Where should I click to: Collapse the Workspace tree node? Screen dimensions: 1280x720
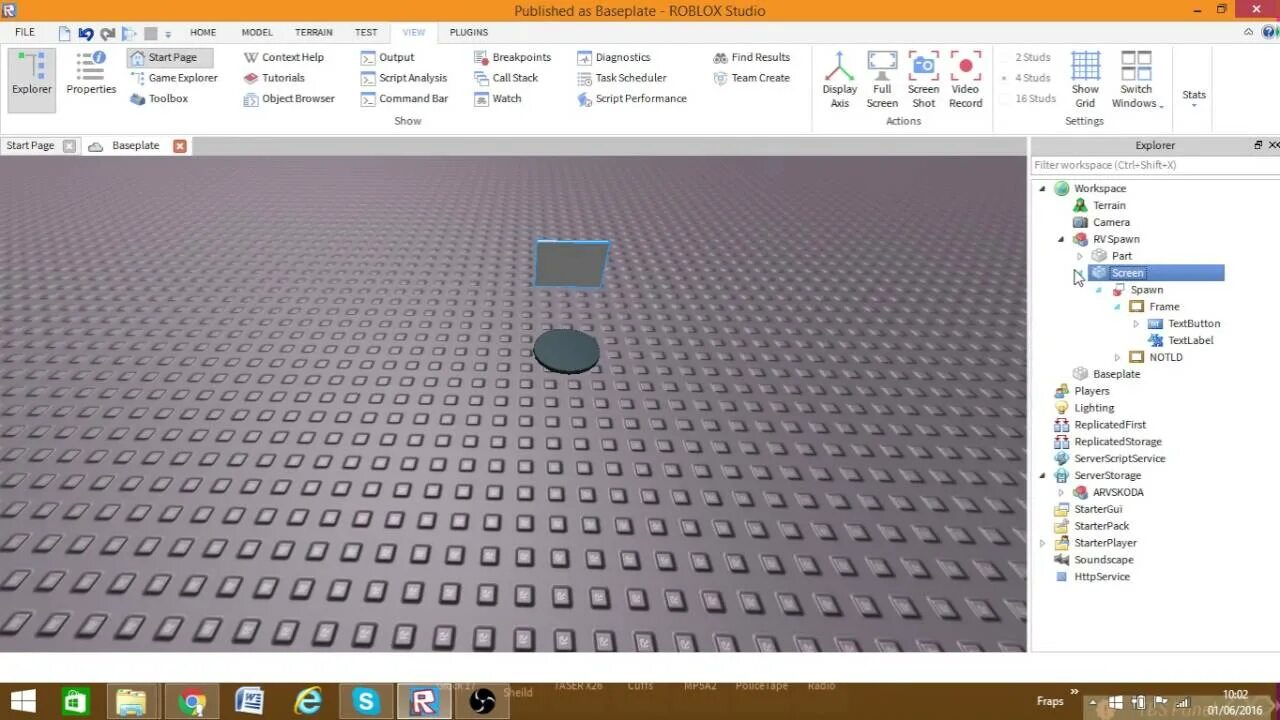(1043, 189)
